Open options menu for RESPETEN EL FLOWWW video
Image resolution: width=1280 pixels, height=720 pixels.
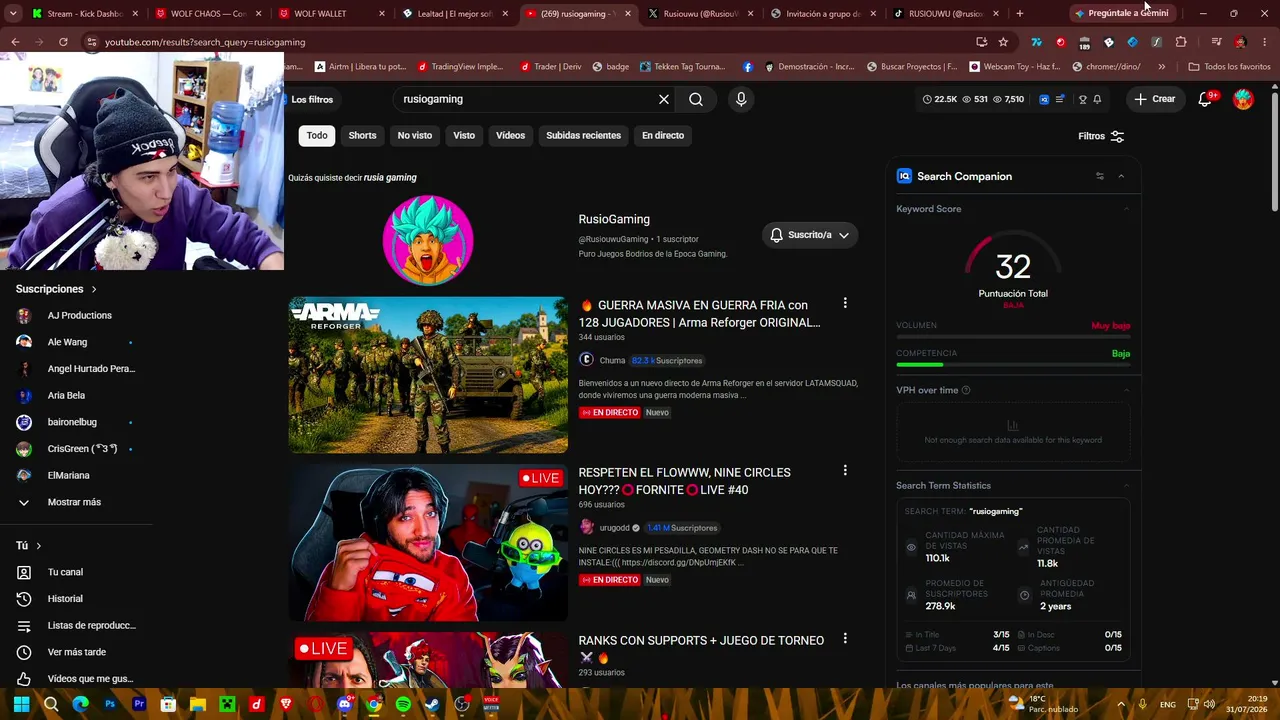[x=845, y=470]
